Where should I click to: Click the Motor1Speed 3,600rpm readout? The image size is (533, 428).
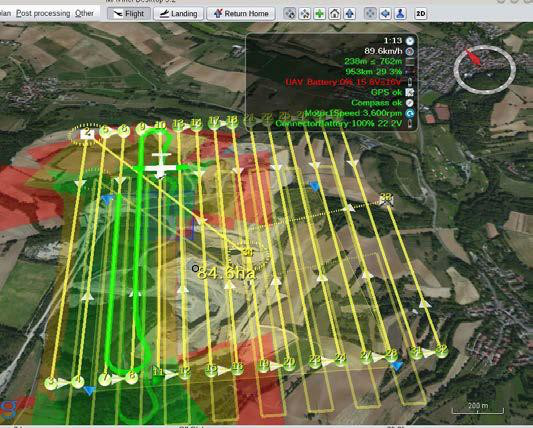(353, 113)
